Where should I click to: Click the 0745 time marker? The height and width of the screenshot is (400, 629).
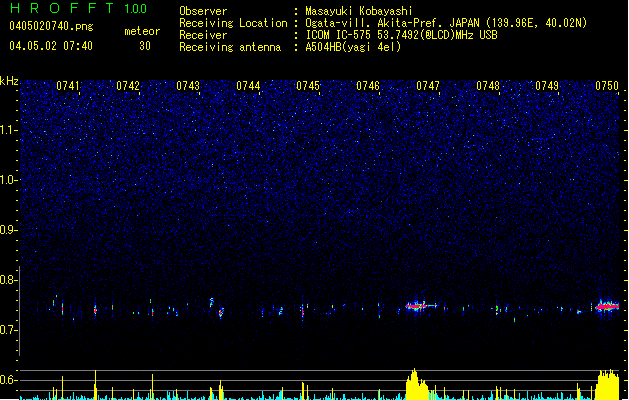pos(308,86)
